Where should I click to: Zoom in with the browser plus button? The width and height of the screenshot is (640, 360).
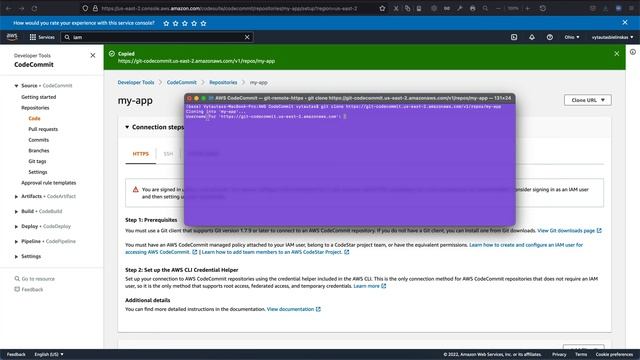pos(527,8)
